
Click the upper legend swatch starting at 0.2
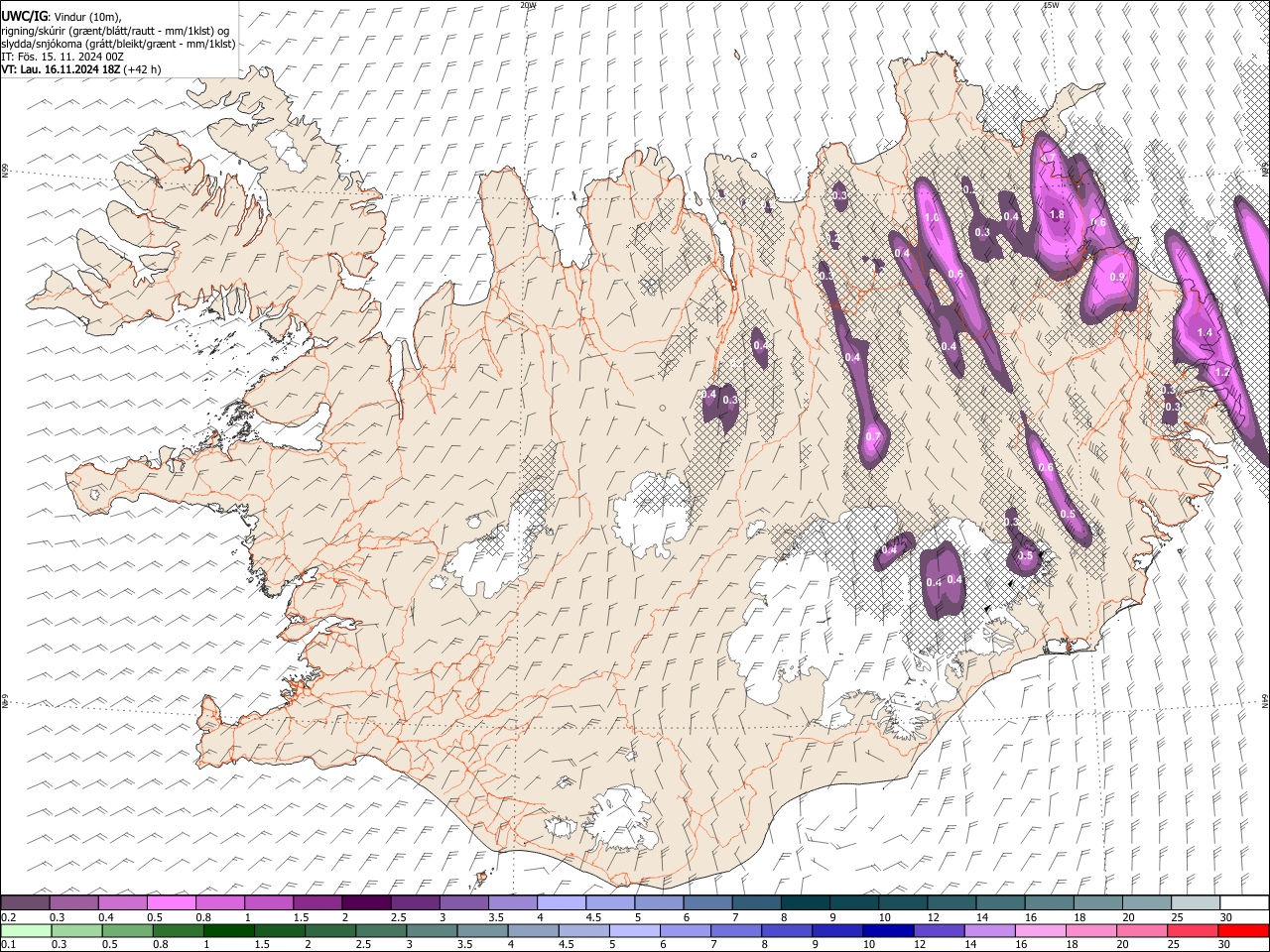[x=26, y=902]
